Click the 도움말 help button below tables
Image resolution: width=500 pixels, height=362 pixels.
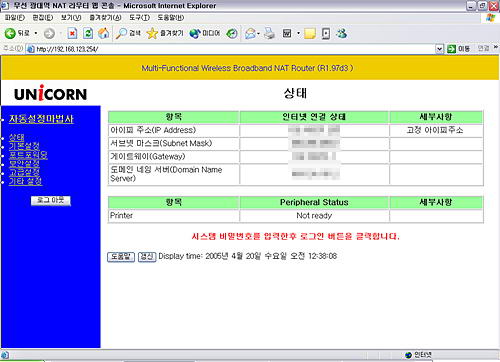click(121, 257)
